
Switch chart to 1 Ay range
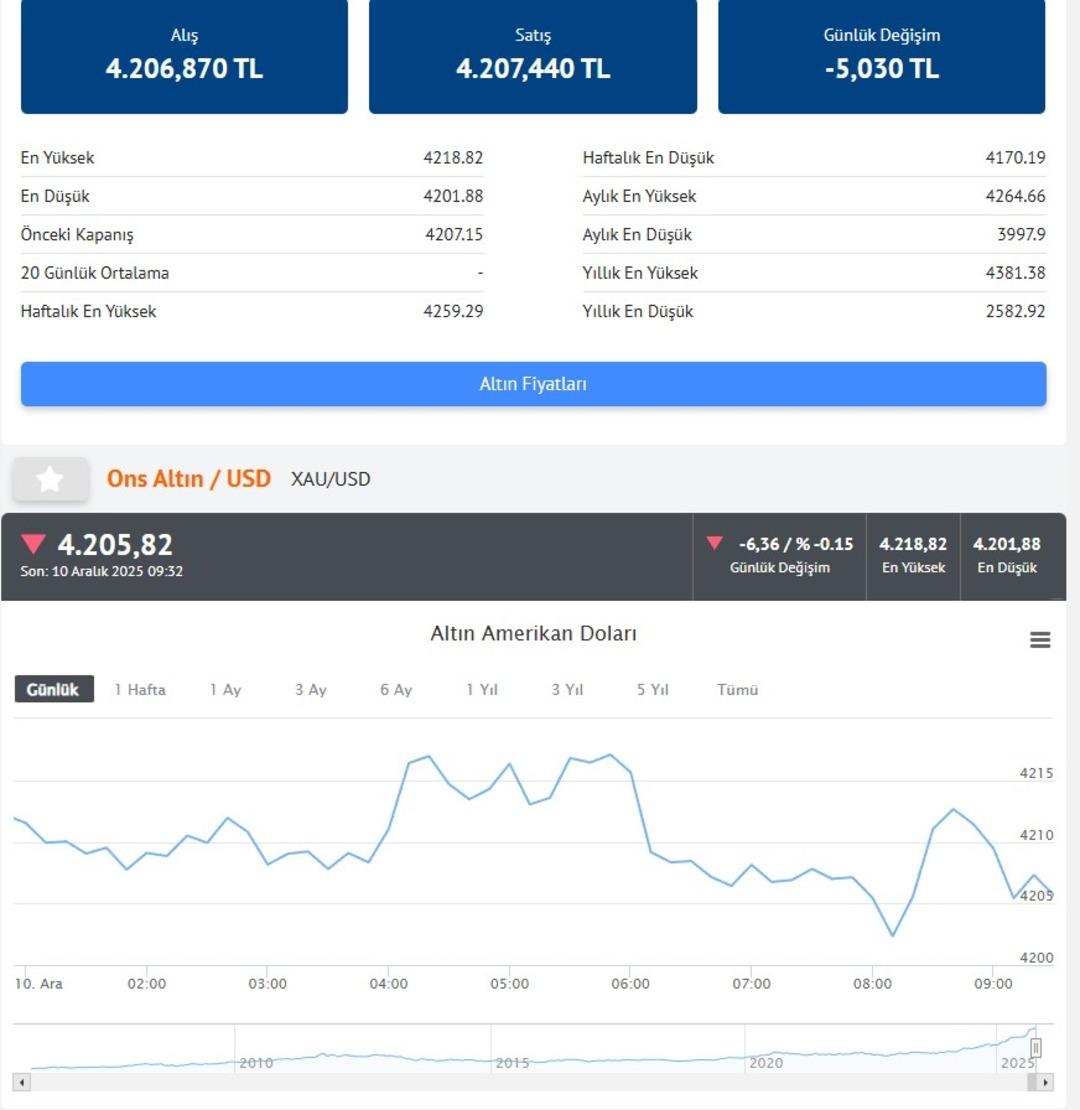click(x=225, y=689)
